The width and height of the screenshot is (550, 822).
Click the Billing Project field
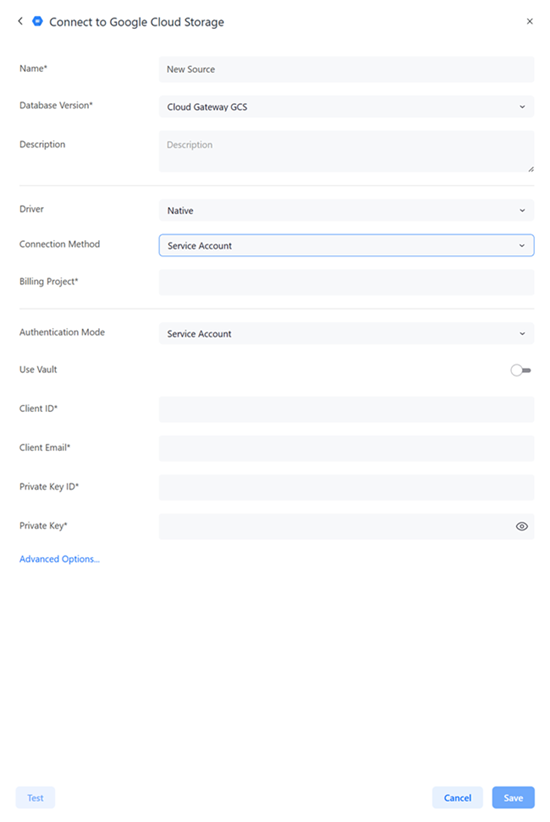tap(347, 282)
